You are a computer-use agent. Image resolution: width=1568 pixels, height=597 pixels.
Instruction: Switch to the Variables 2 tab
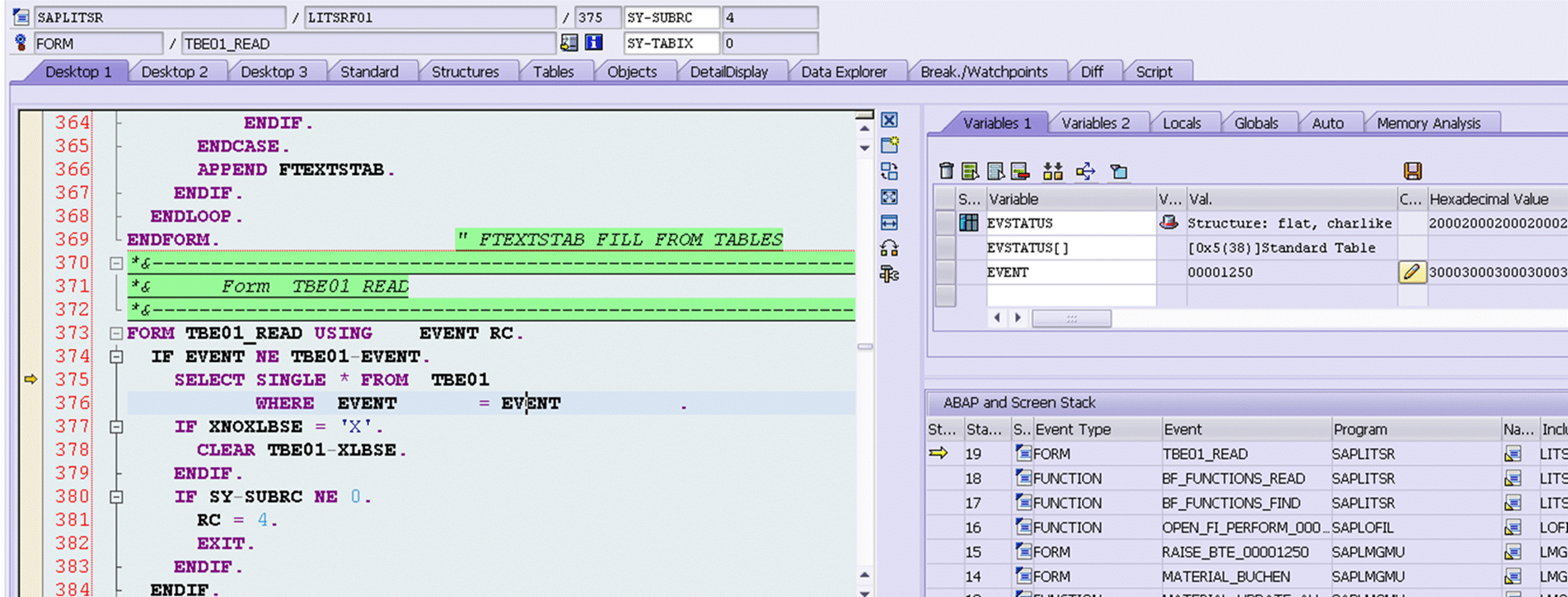[1096, 123]
